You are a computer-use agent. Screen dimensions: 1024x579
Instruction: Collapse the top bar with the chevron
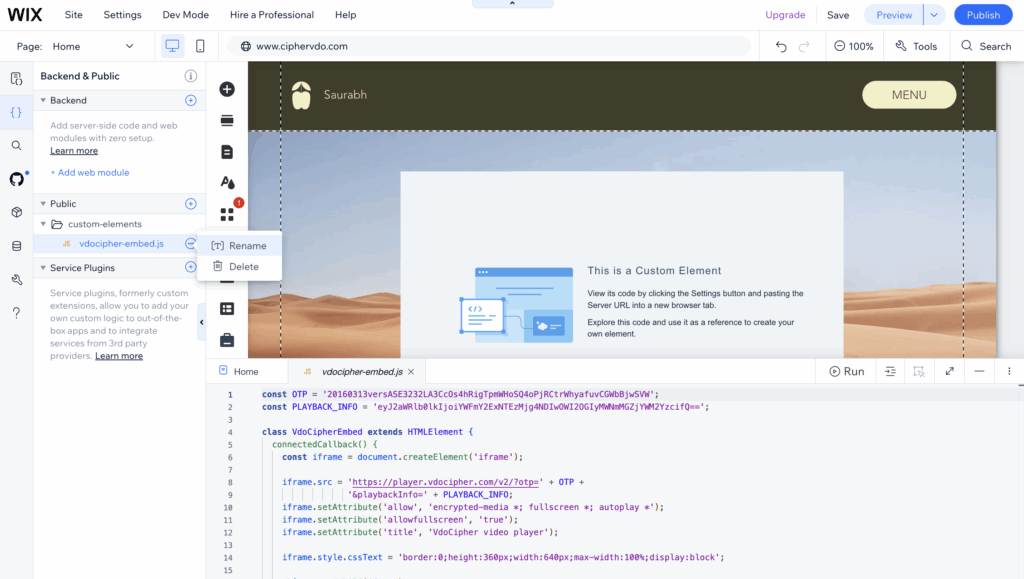512,3
